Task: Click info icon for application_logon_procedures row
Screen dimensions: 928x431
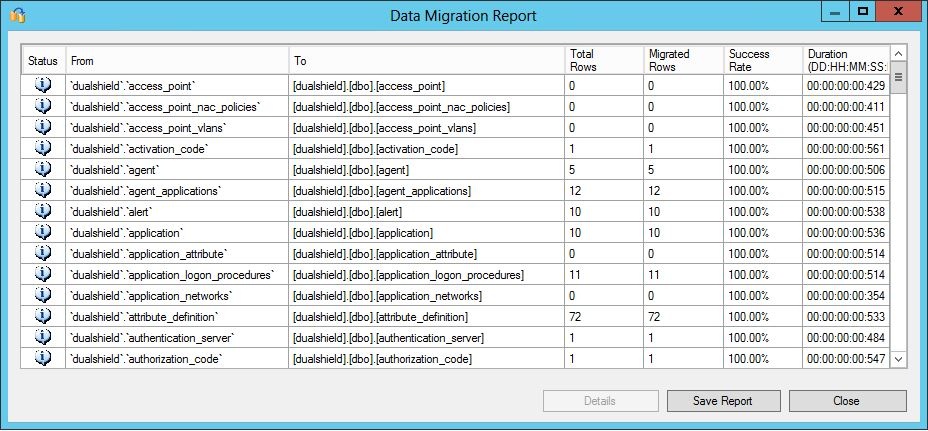Action: [x=43, y=274]
